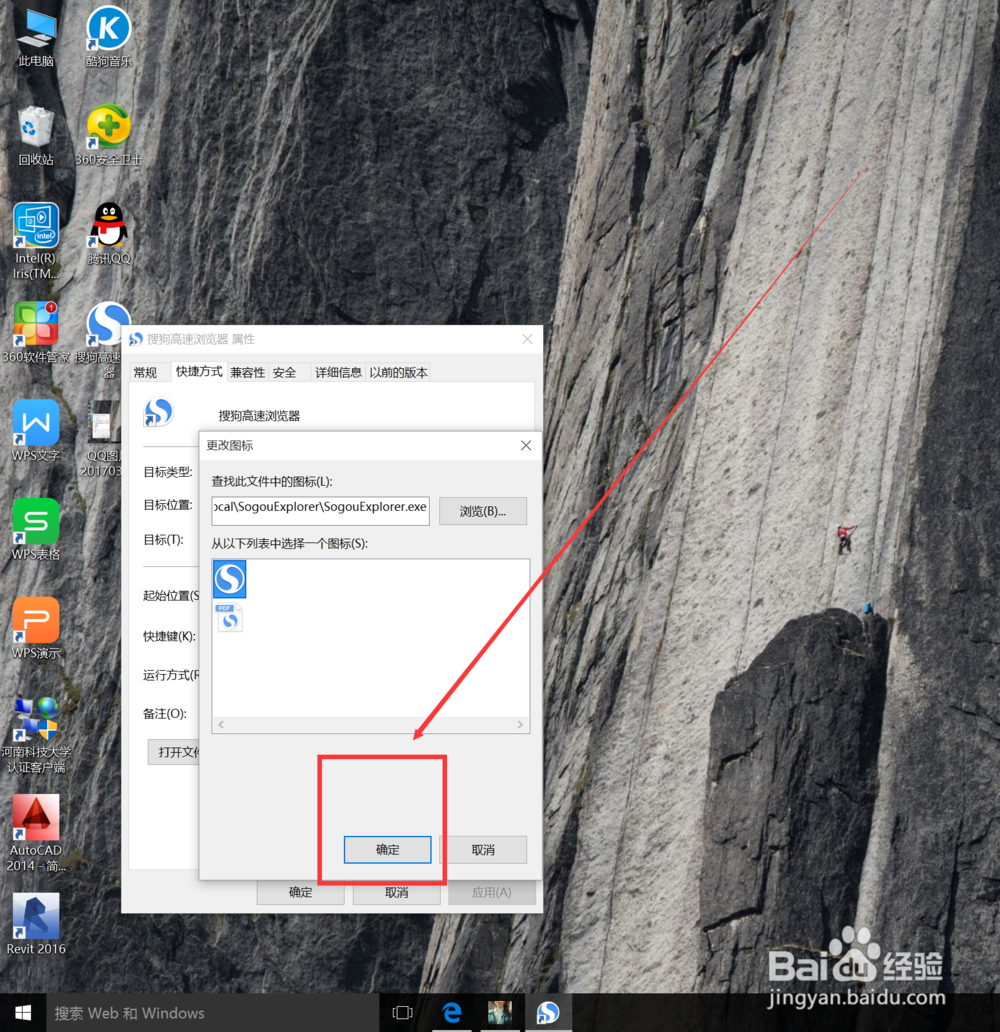The height and width of the screenshot is (1032, 1000).
Task: Click the icon file path input field
Action: click(x=321, y=511)
